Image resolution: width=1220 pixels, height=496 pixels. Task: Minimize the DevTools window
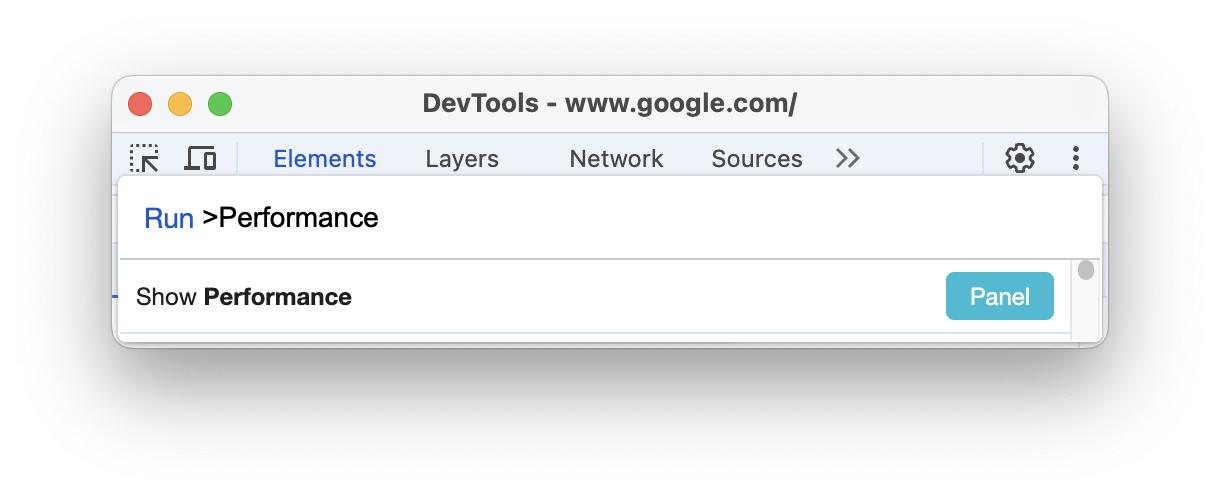click(180, 104)
